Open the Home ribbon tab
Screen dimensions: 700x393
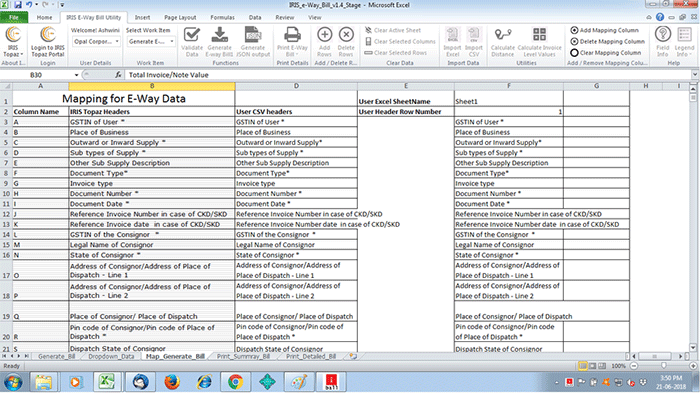(44, 17)
